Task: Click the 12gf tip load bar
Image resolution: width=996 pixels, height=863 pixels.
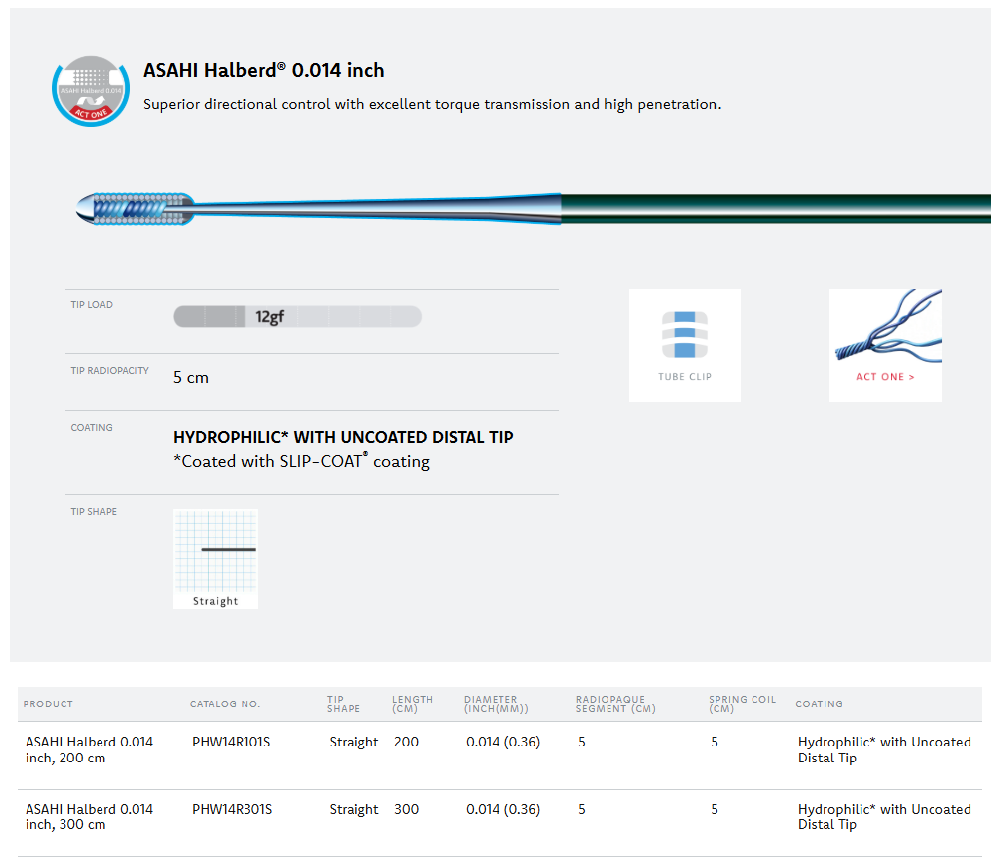Action: [x=297, y=317]
